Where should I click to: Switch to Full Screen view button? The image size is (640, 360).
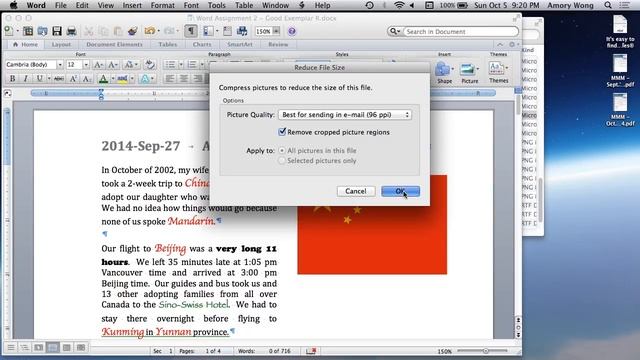81,347
